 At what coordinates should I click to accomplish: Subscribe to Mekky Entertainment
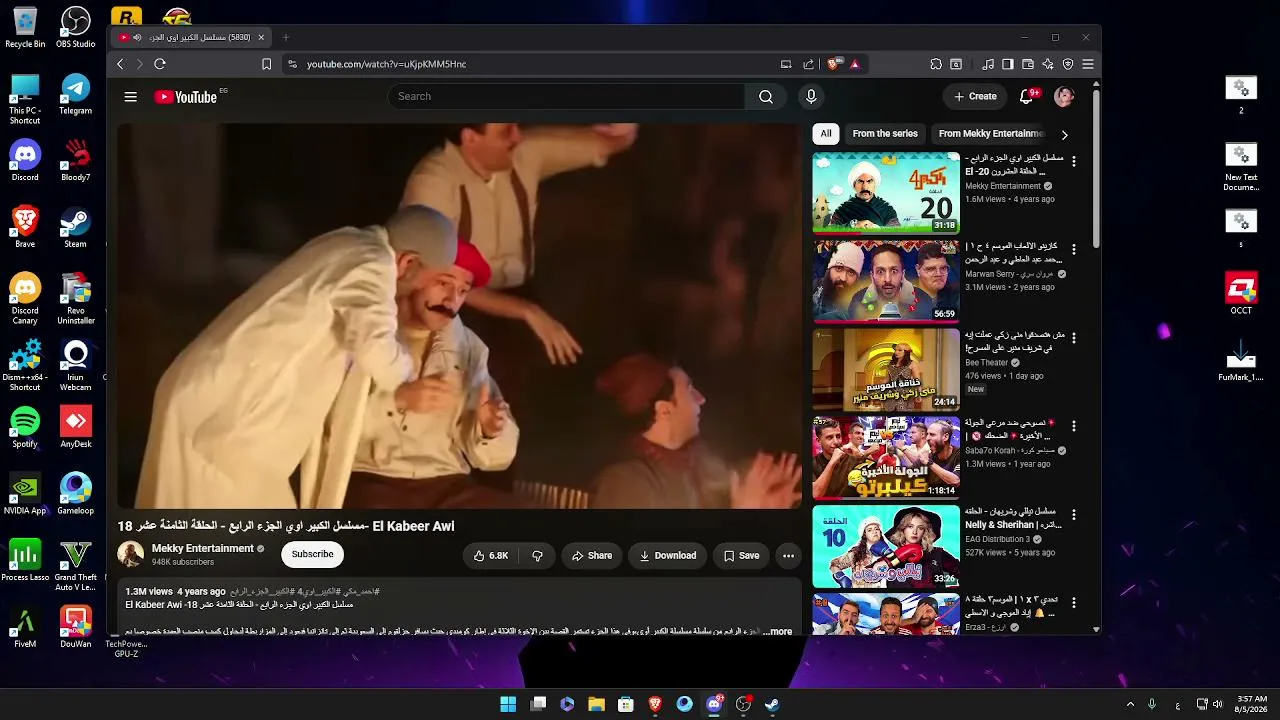coord(312,554)
